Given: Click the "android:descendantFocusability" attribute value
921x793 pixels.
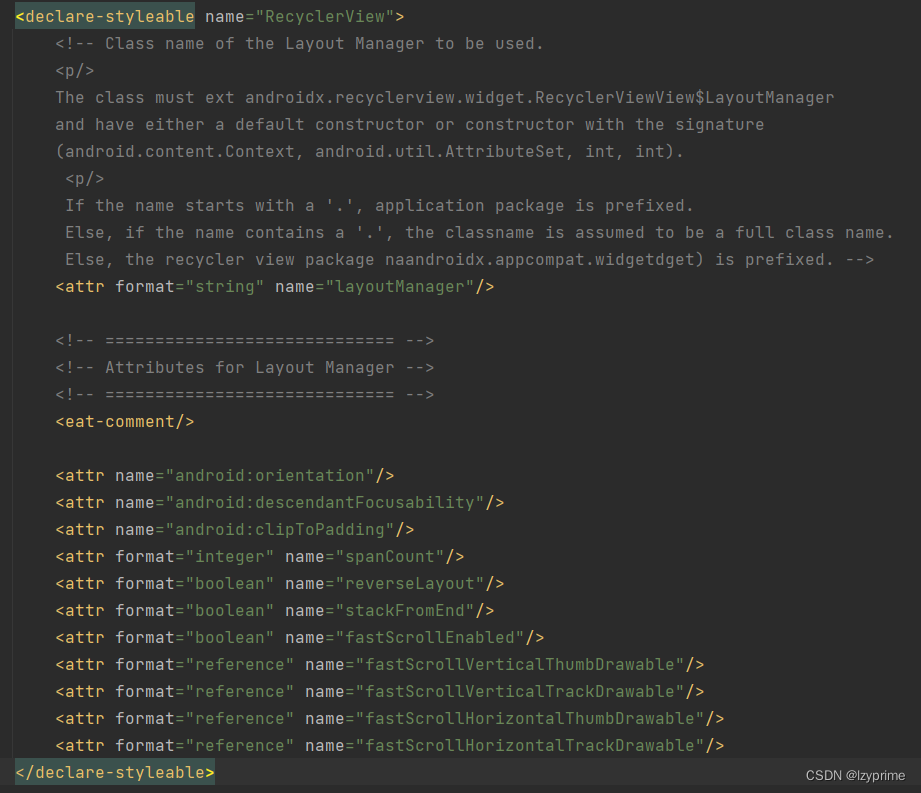Looking at the screenshot, I should 324,502.
